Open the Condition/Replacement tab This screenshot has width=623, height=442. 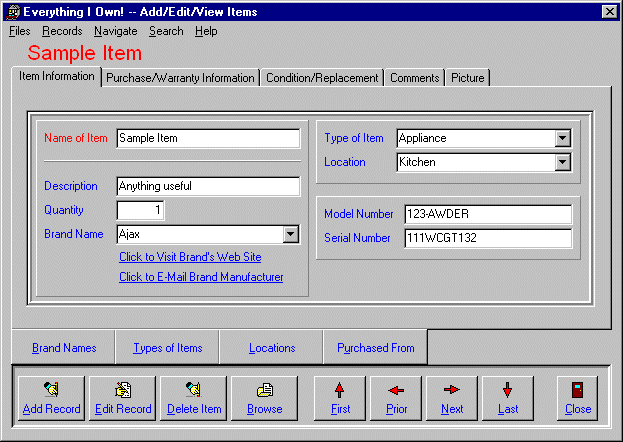(x=322, y=78)
